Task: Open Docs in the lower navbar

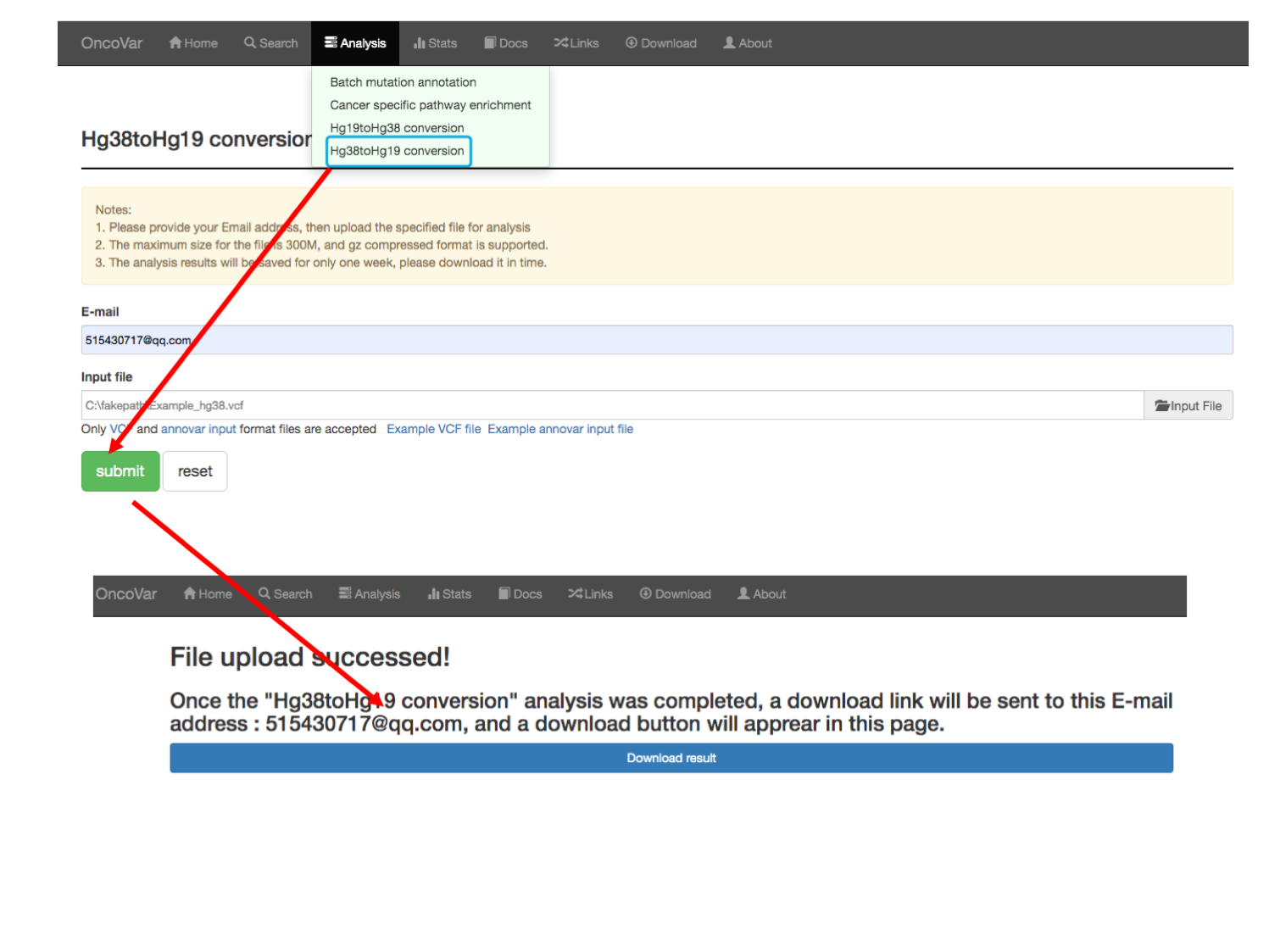Action: [x=520, y=594]
